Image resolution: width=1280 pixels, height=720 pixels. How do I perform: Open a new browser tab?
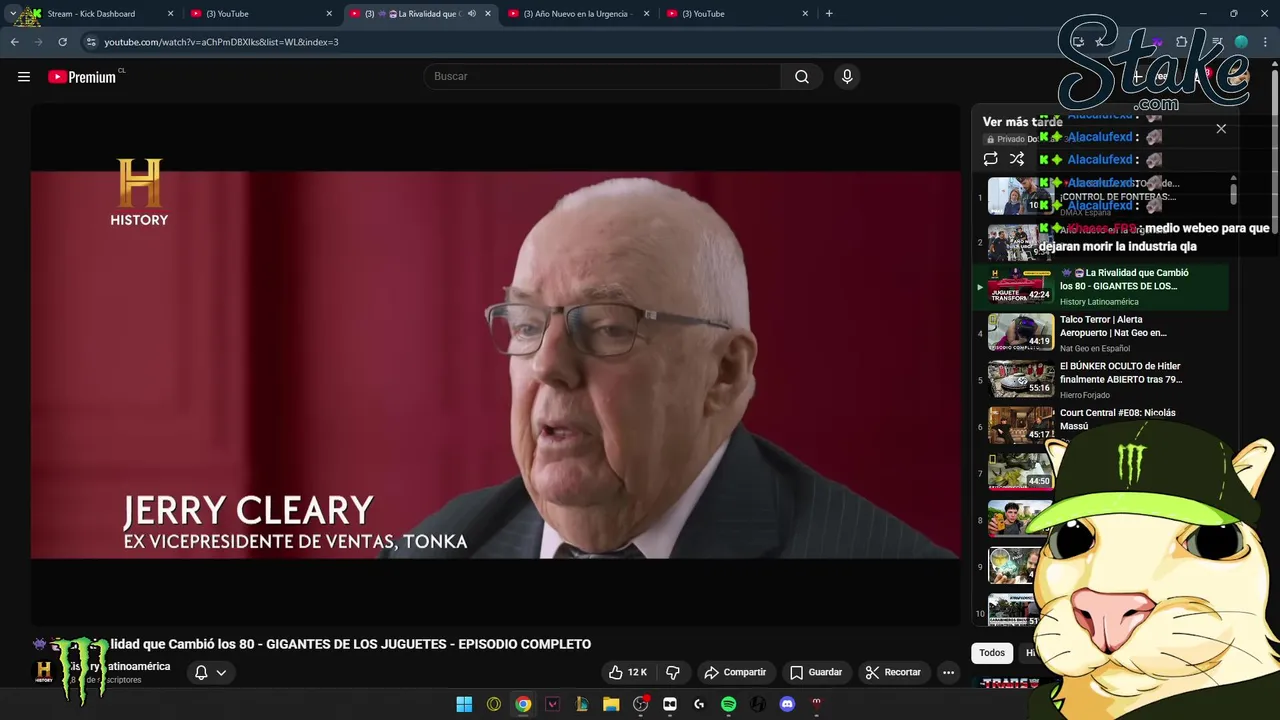point(829,13)
